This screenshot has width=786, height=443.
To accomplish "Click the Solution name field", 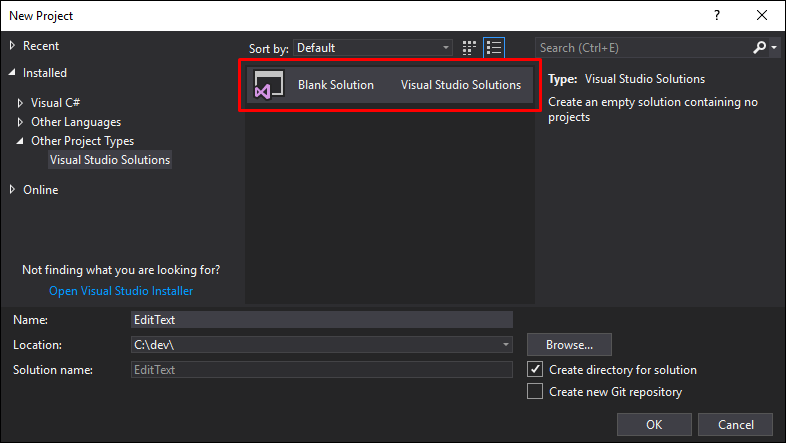I will coord(322,369).
